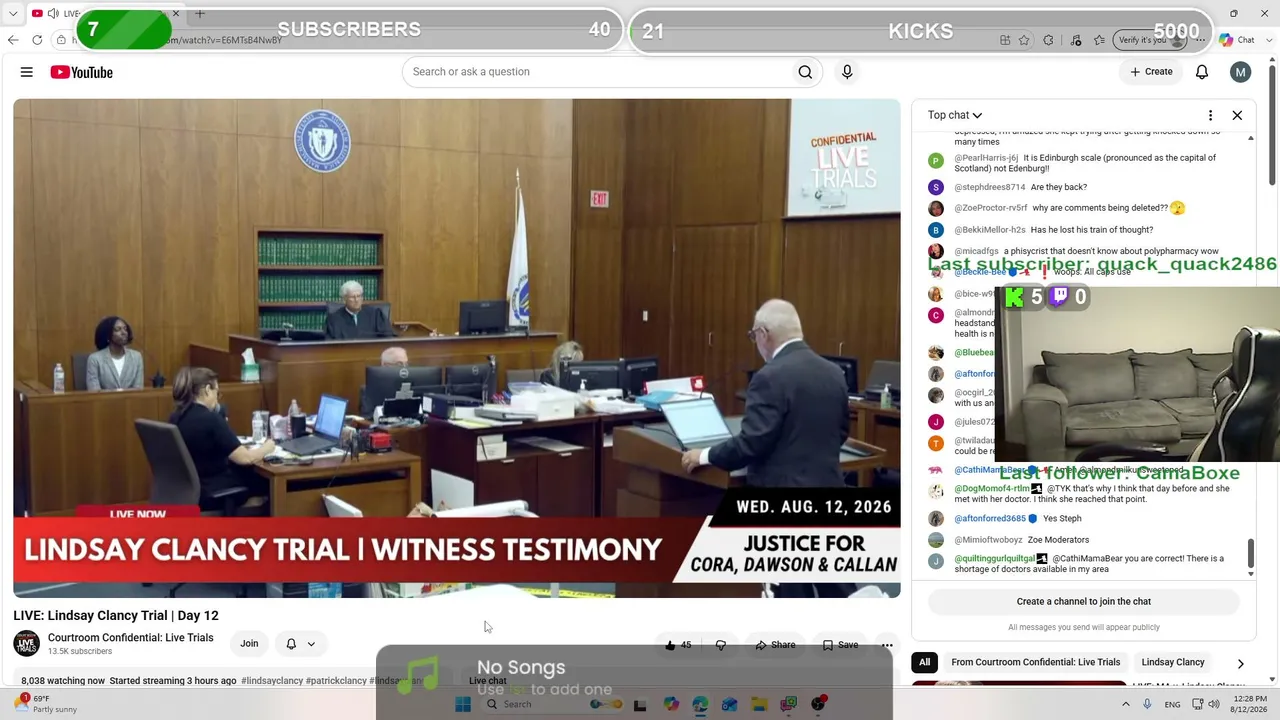Viewport: 1280px width, 720px height.
Task: Click the 13.5K subscribers count
Action: click(80, 652)
